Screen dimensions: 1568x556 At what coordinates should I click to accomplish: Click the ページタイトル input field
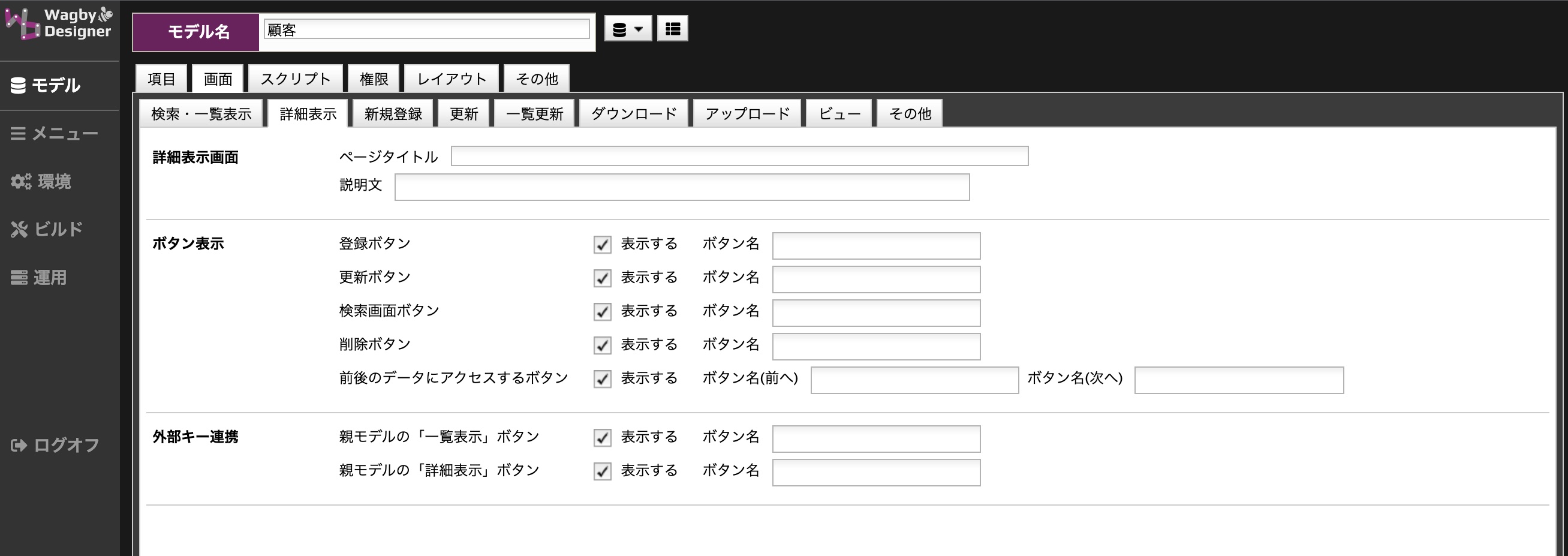(738, 156)
